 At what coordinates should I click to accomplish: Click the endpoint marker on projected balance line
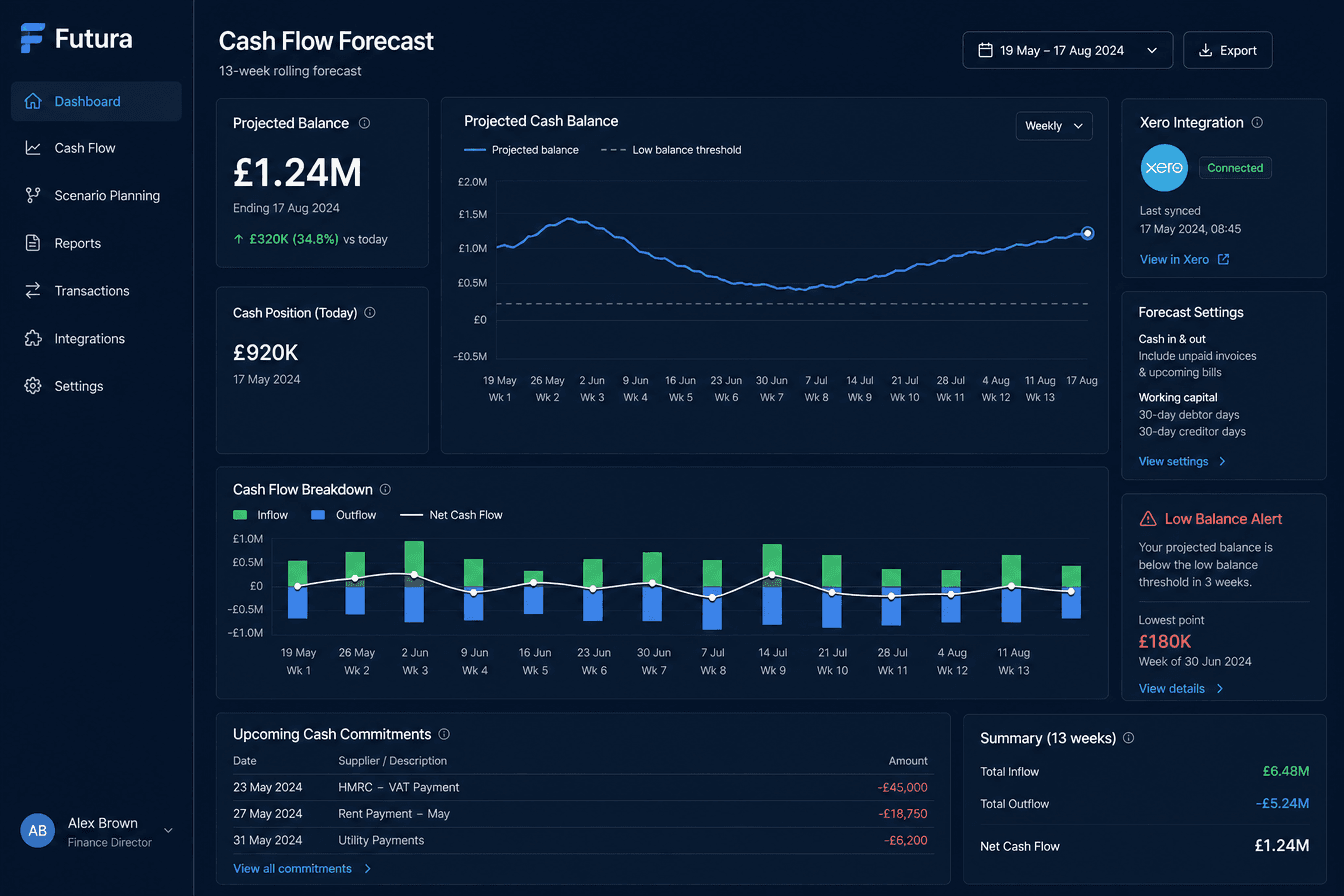1087,233
